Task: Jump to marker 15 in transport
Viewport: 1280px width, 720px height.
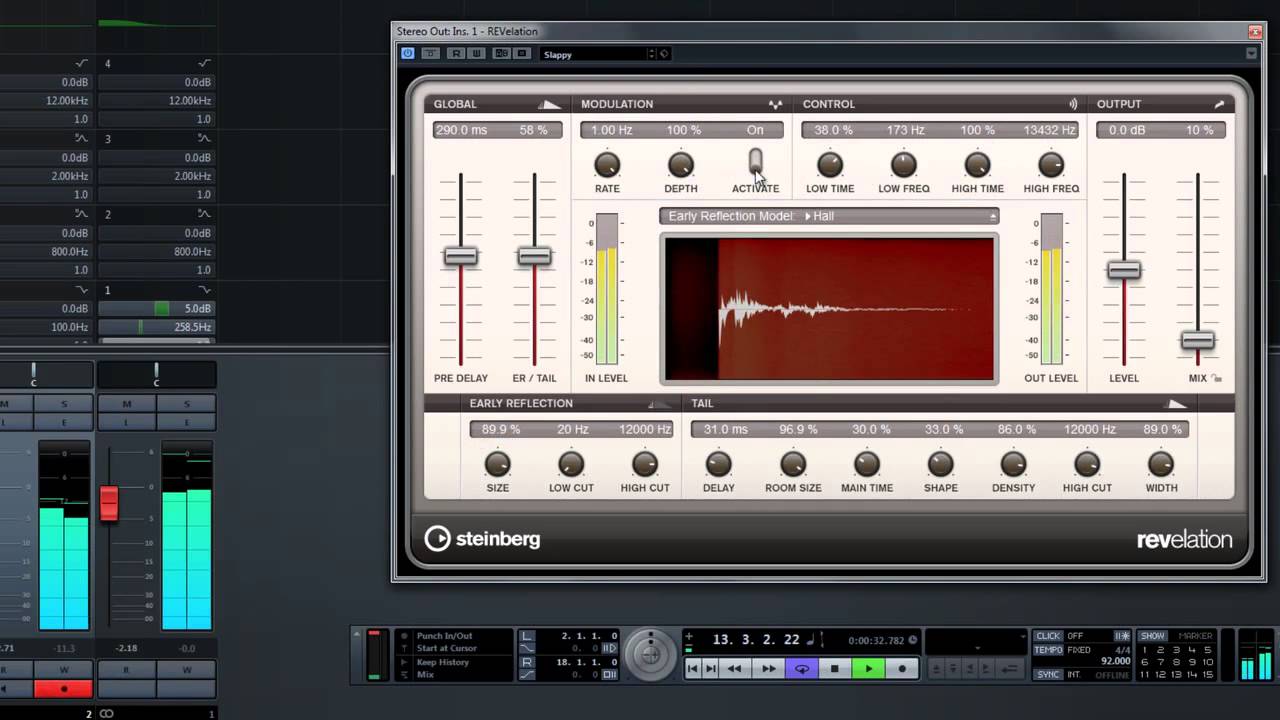Action: (1209, 675)
